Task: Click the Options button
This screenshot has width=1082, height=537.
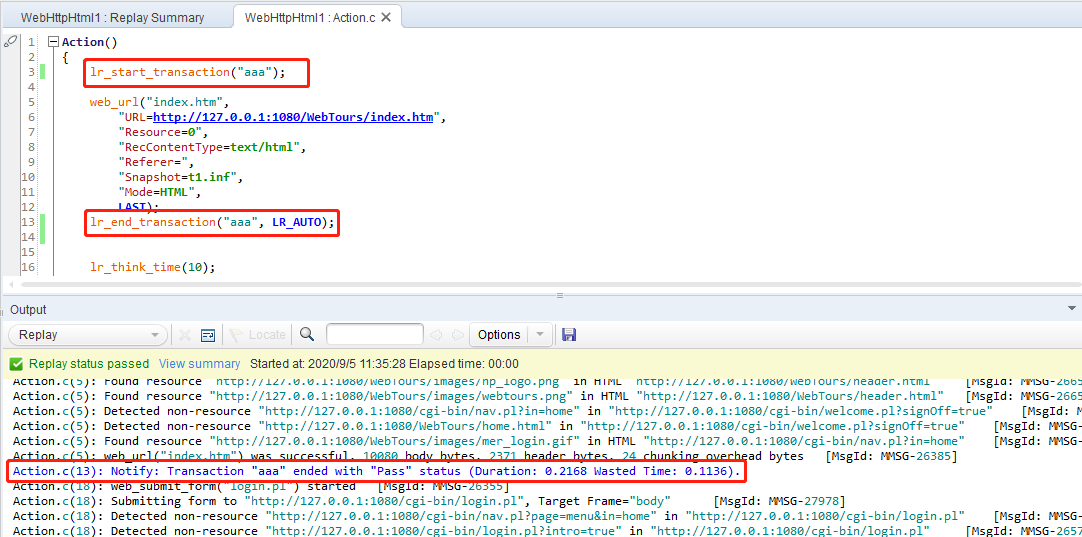Action: point(499,335)
